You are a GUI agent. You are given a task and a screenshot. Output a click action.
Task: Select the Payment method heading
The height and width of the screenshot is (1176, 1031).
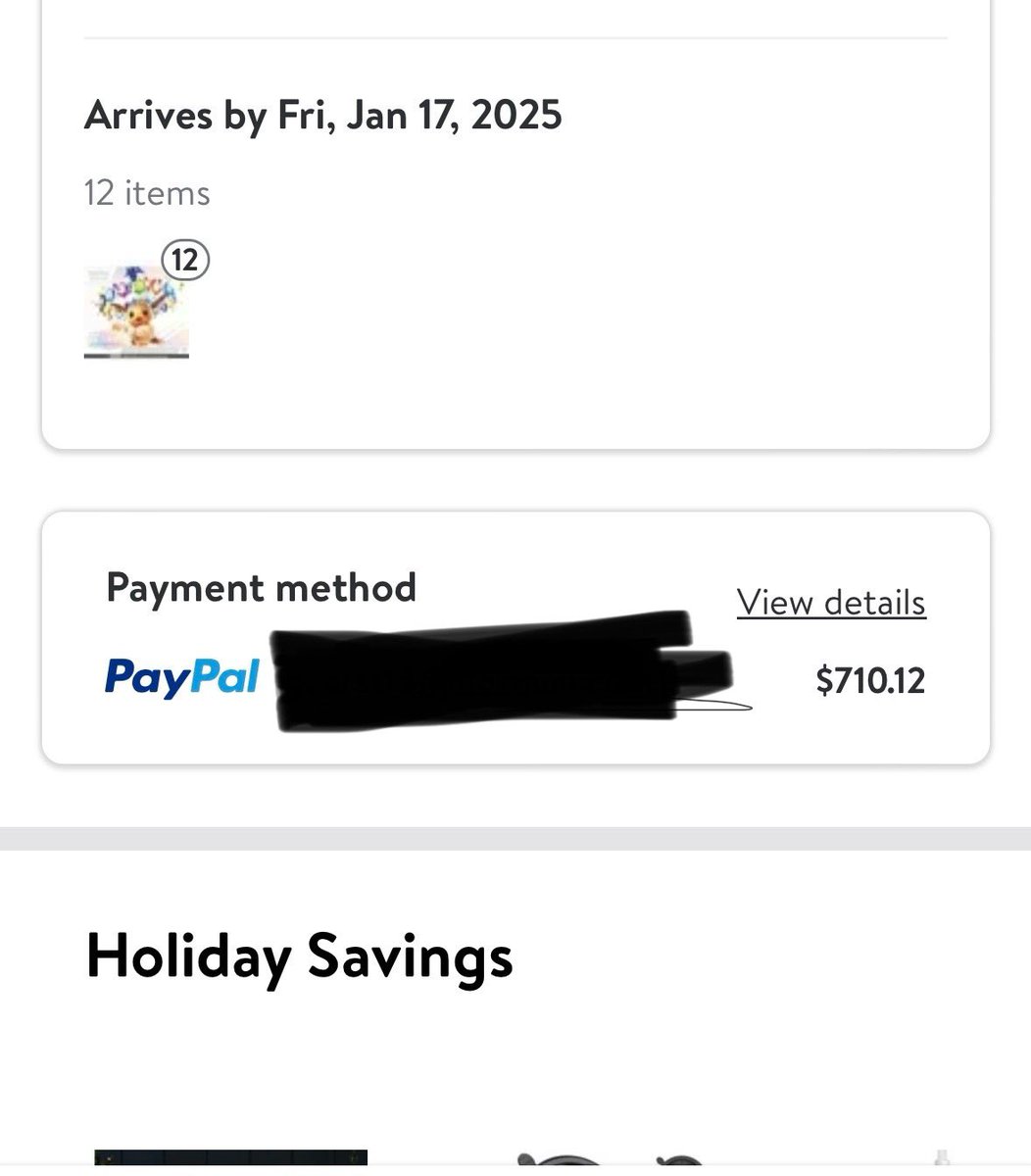click(x=262, y=588)
